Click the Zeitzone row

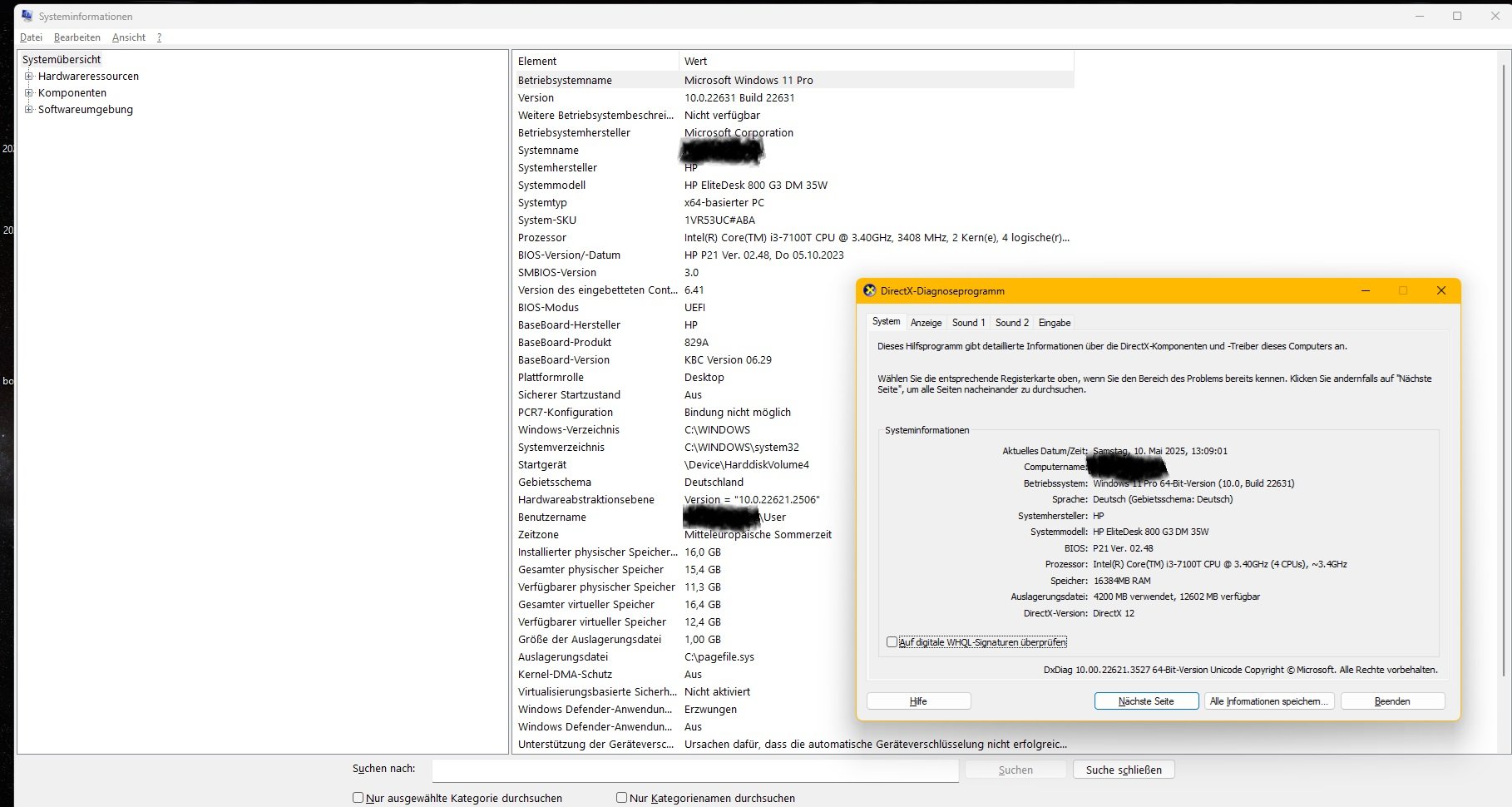(684, 534)
